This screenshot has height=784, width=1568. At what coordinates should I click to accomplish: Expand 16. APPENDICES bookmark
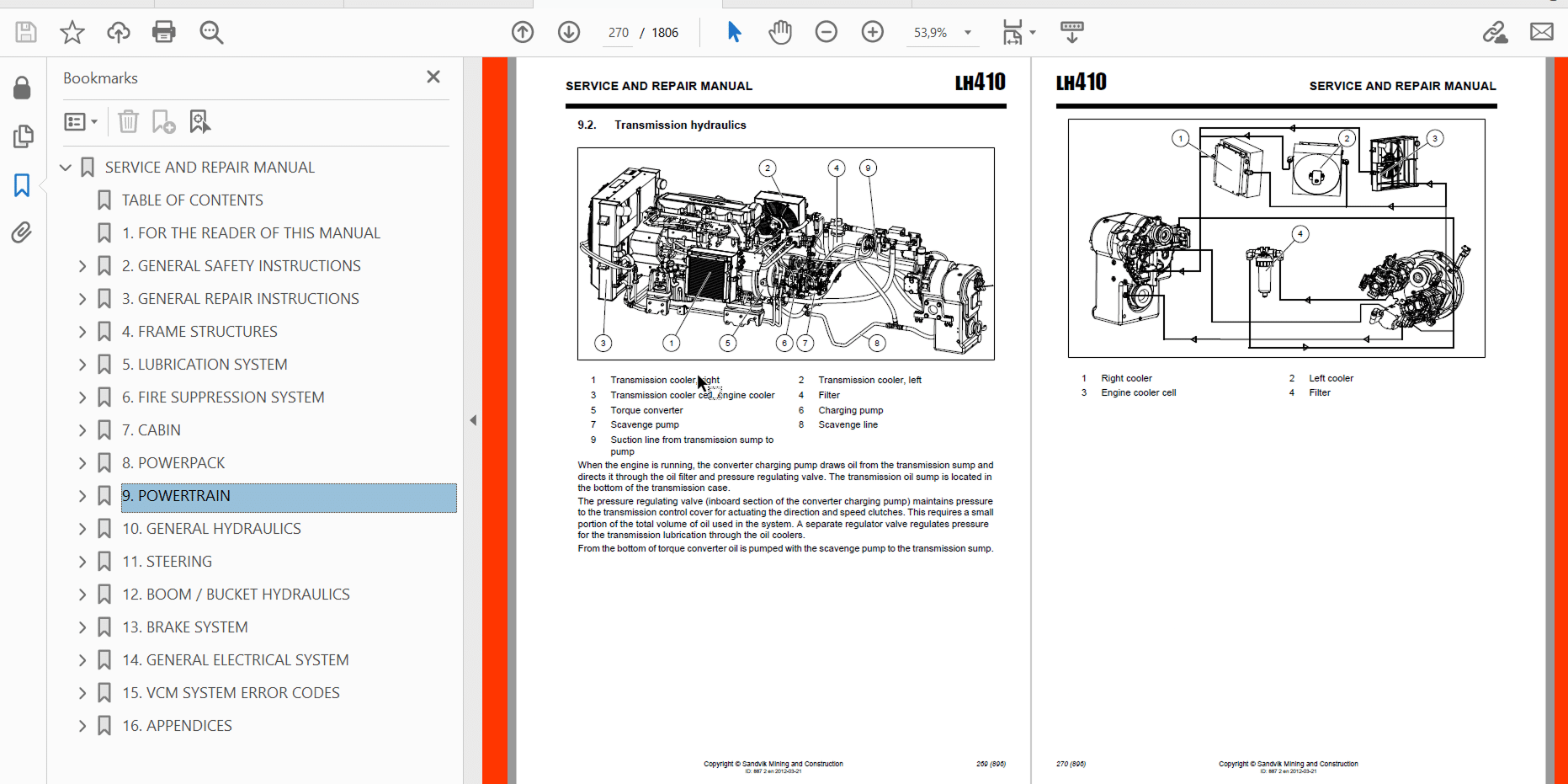click(x=82, y=726)
